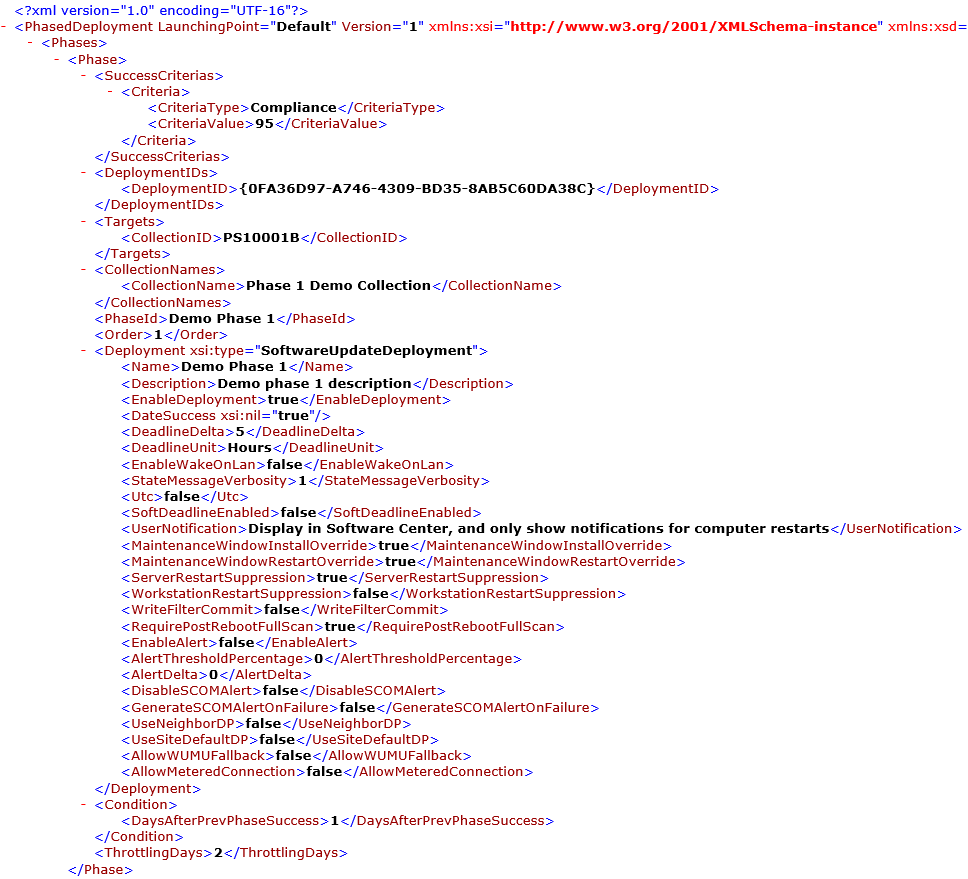Viewport: 968px width, 879px height.
Task: Select the UseSiteDefaultDP false value
Action: [277, 739]
